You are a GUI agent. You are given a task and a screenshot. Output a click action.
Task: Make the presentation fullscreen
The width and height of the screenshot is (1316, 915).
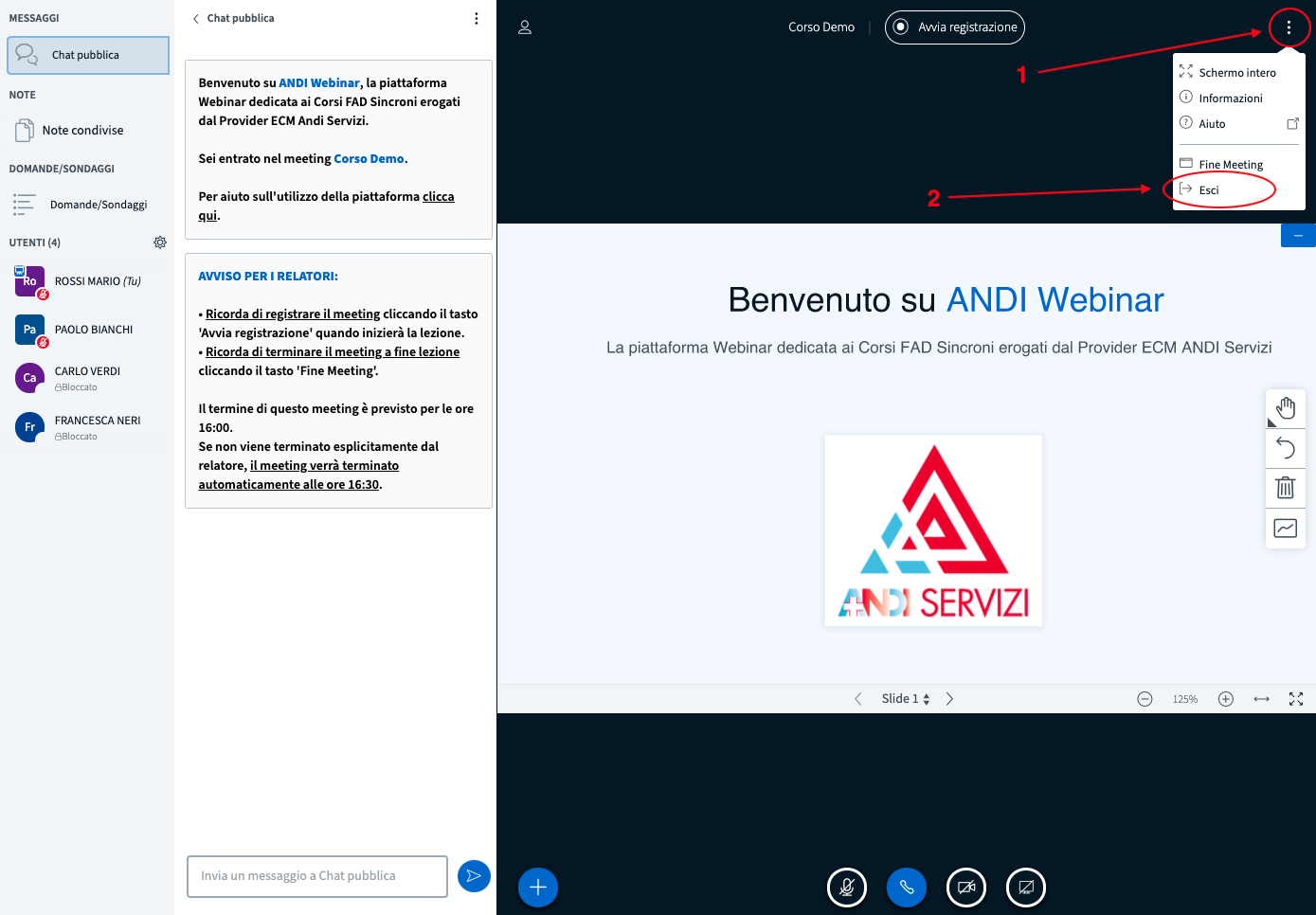click(x=1296, y=699)
